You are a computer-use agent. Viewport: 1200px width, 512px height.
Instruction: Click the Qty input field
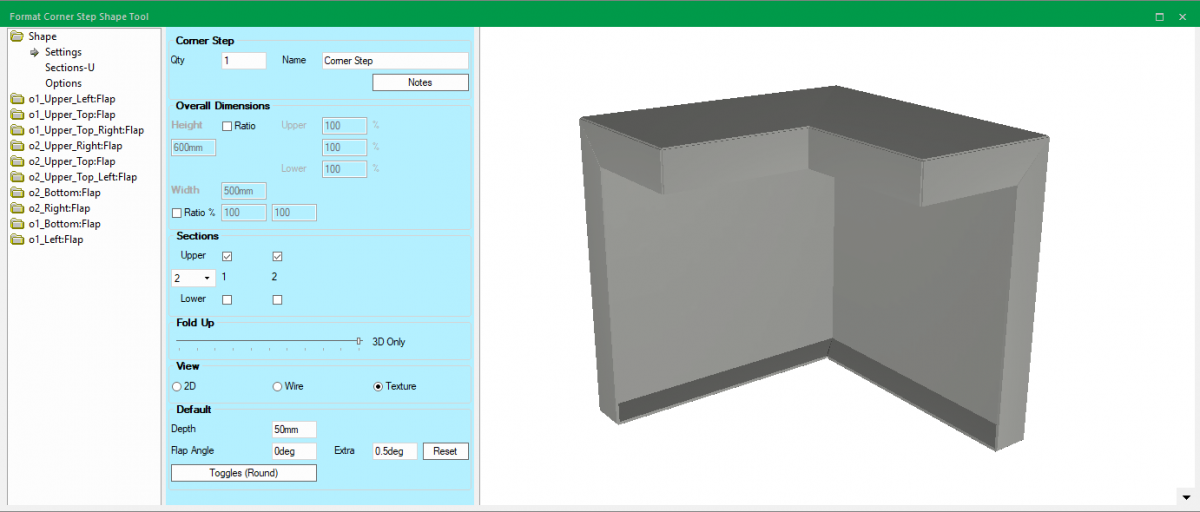tap(244, 60)
